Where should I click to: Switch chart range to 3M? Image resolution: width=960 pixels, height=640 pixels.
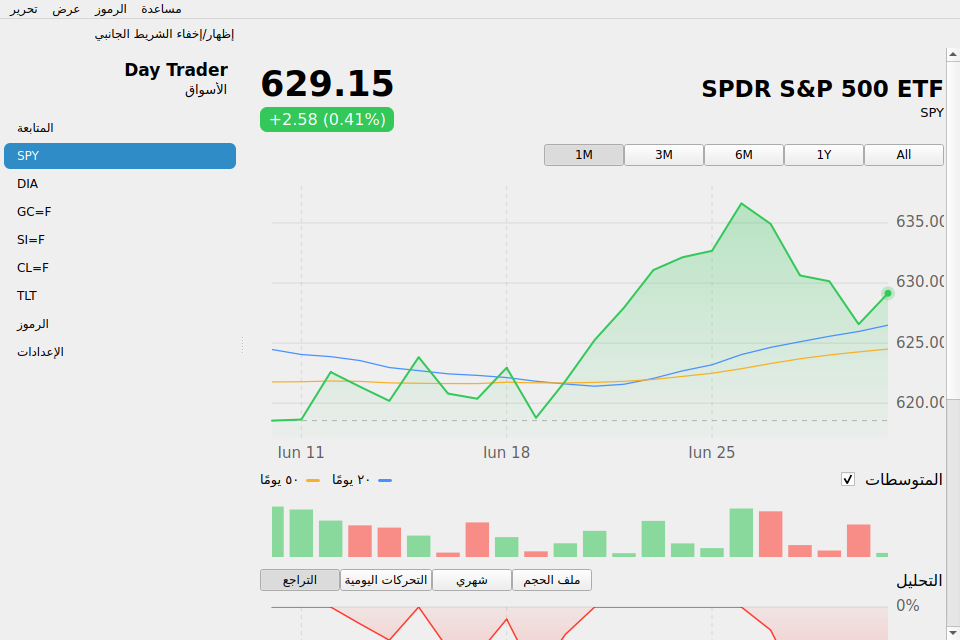pyautogui.click(x=664, y=155)
